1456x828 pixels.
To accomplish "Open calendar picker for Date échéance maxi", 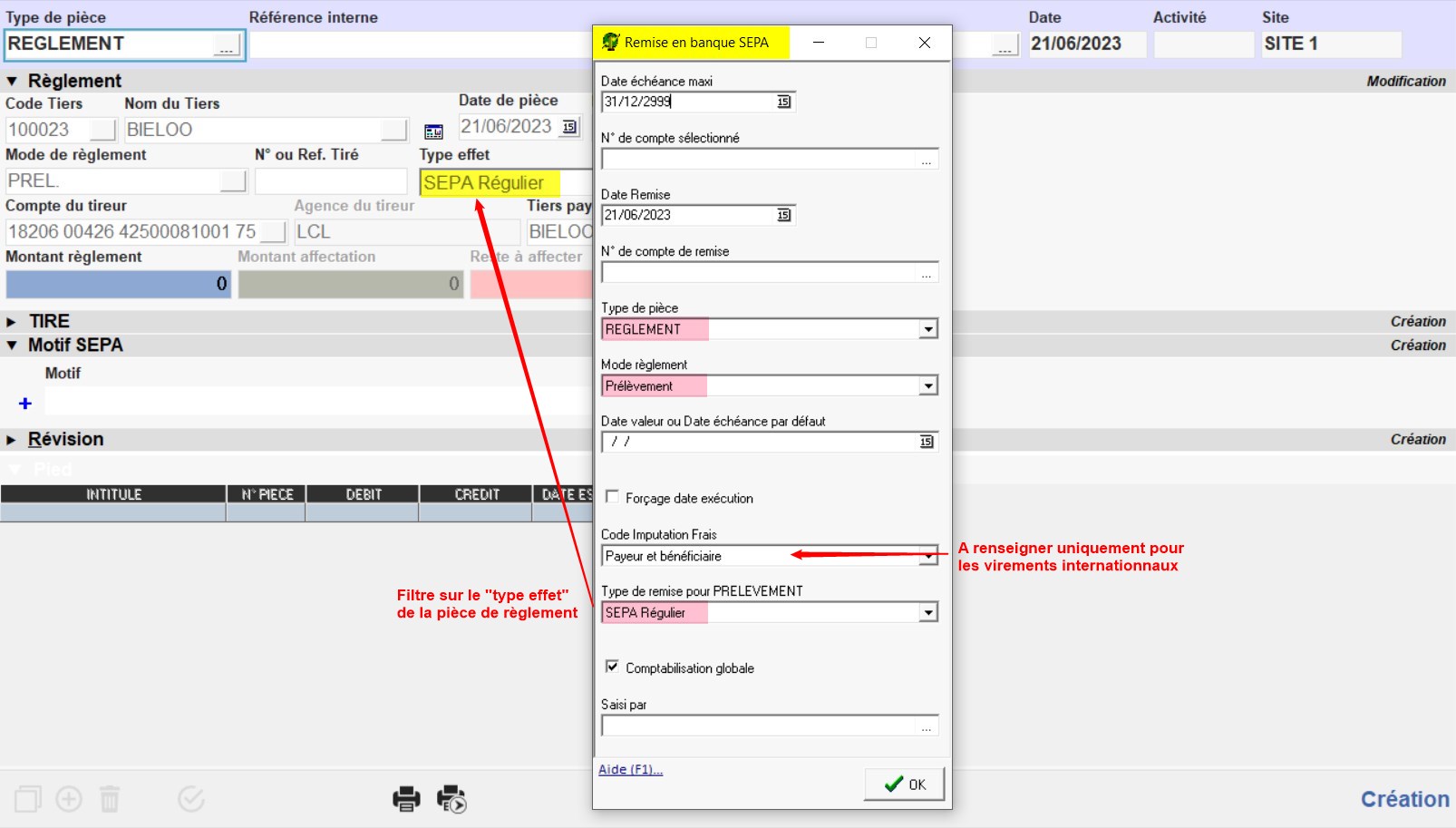I will point(784,102).
